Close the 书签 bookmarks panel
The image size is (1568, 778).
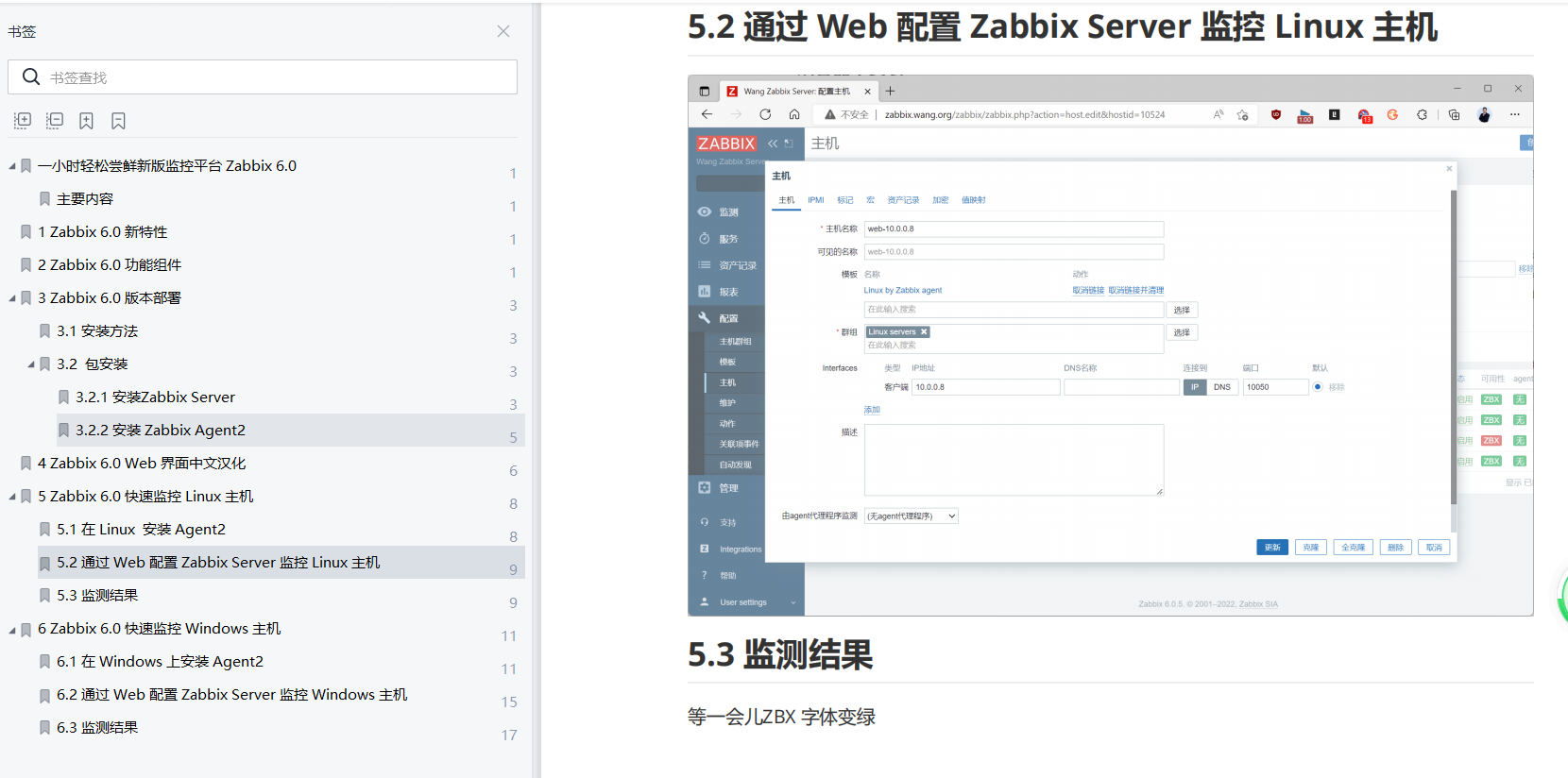503,31
